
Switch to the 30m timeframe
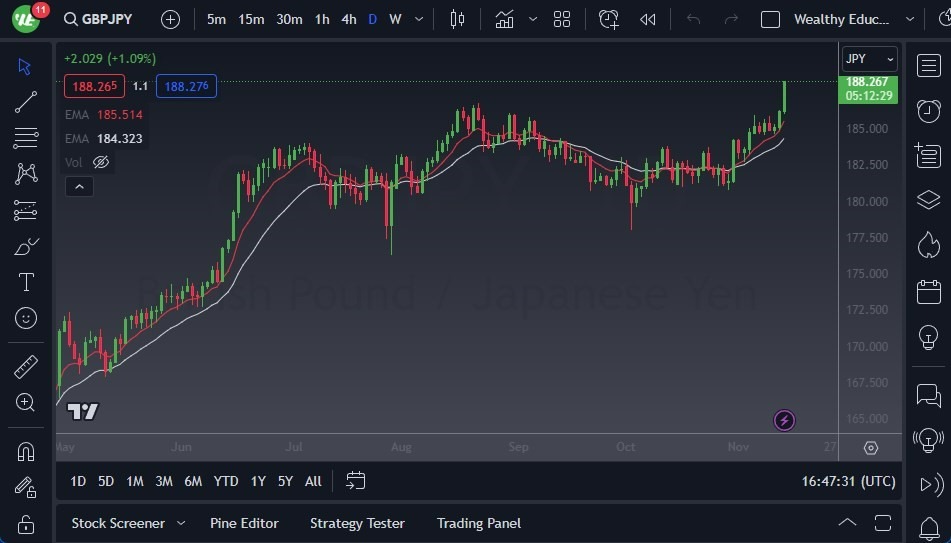(289, 19)
